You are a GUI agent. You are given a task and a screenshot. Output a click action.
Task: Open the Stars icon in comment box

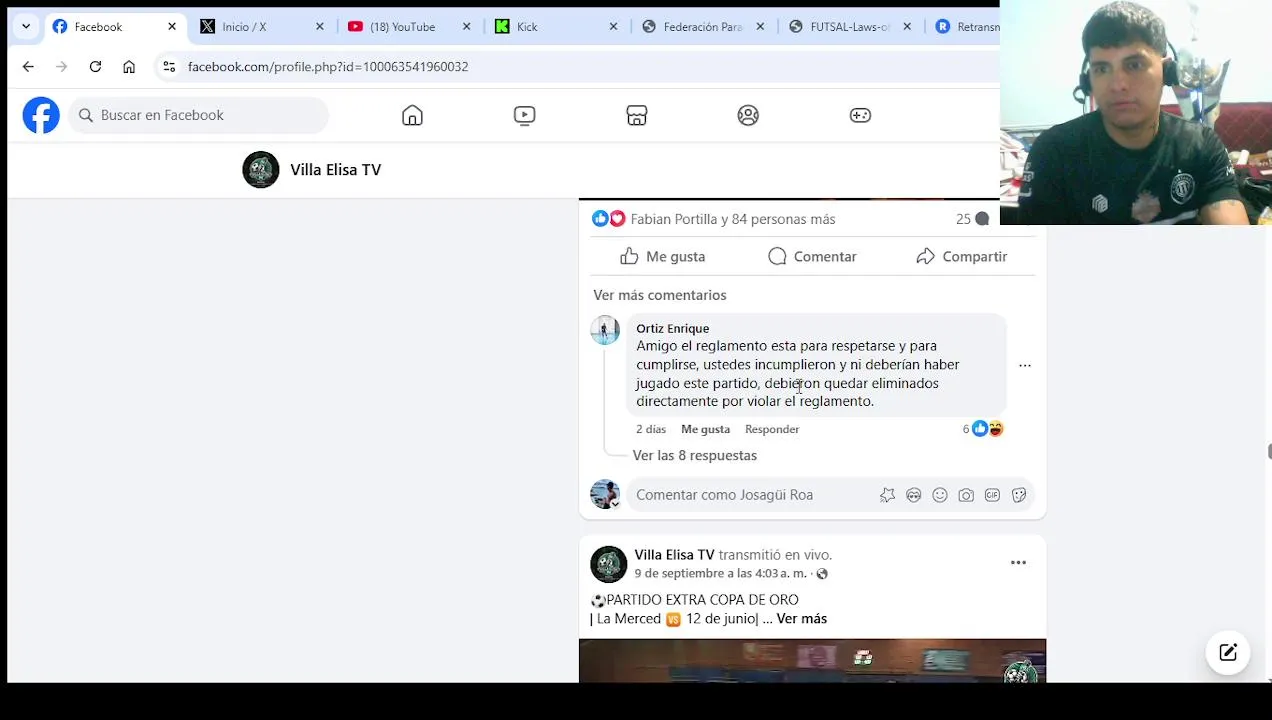(887, 495)
